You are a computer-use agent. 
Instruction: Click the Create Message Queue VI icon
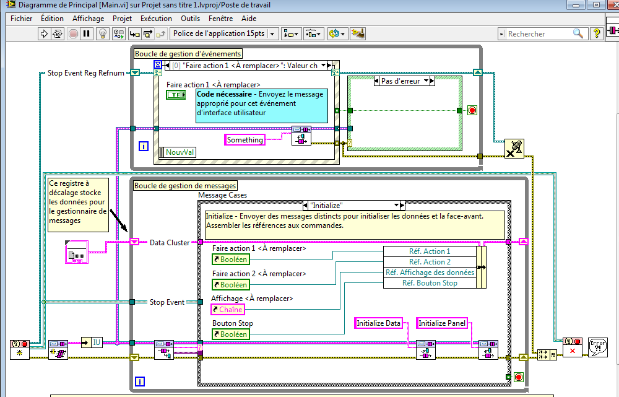click(x=58, y=350)
